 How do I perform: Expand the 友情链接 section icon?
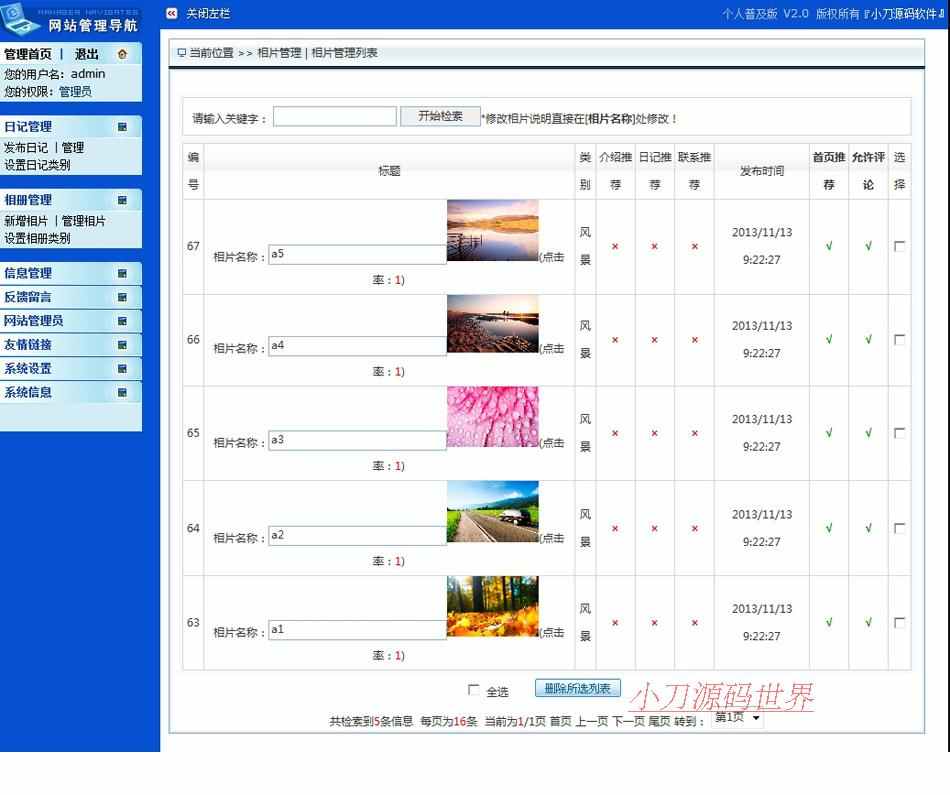coord(122,345)
